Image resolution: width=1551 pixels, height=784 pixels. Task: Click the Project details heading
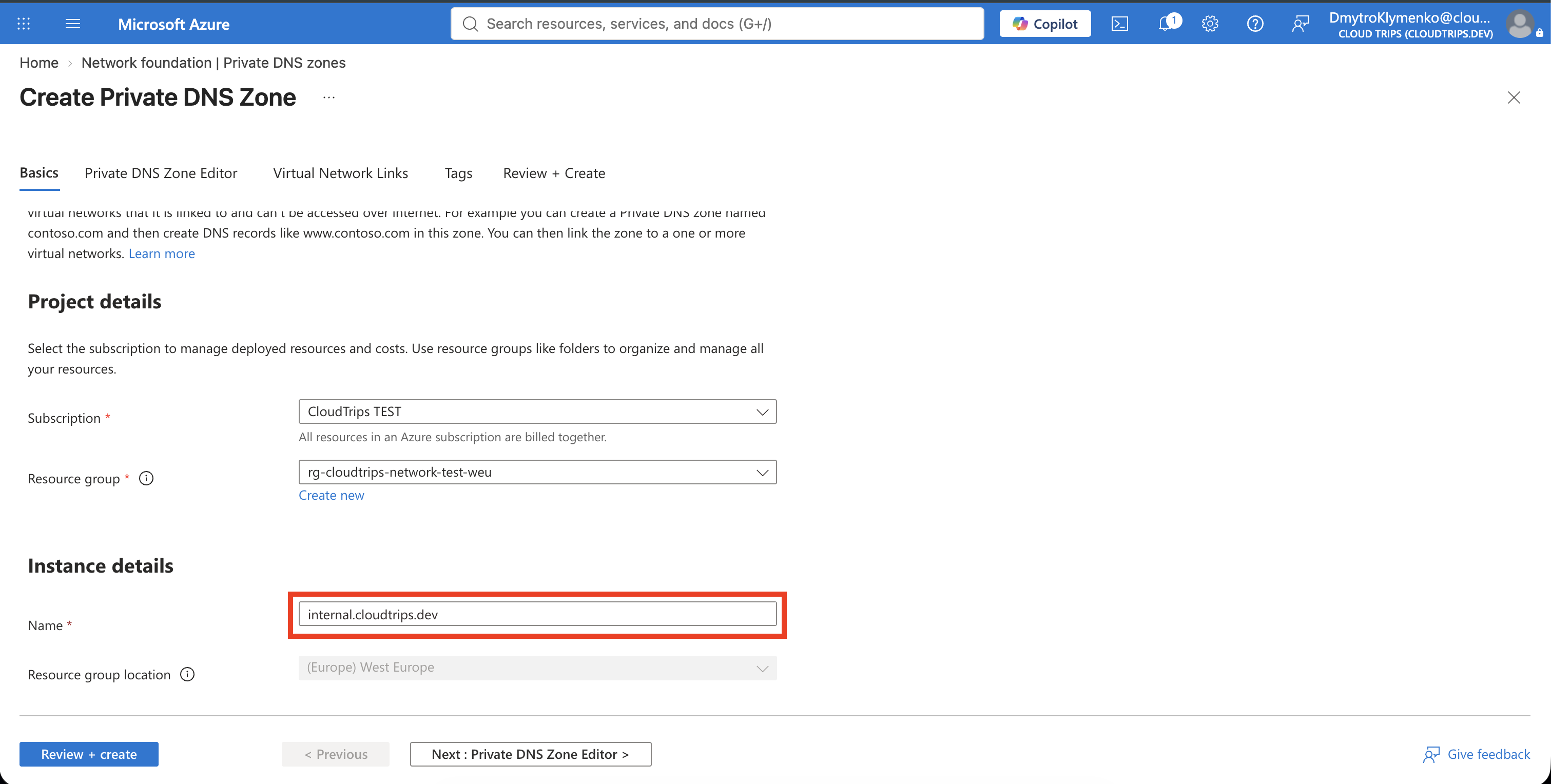(94, 301)
